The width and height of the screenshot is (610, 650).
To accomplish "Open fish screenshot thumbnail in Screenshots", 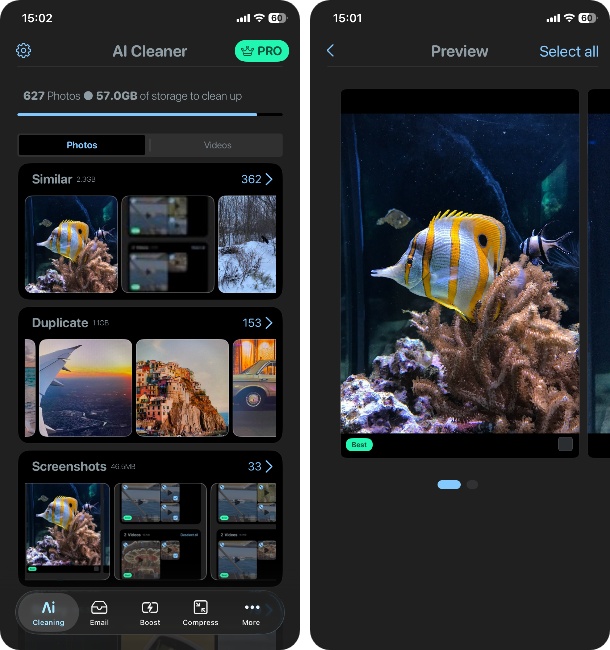I will [x=68, y=531].
